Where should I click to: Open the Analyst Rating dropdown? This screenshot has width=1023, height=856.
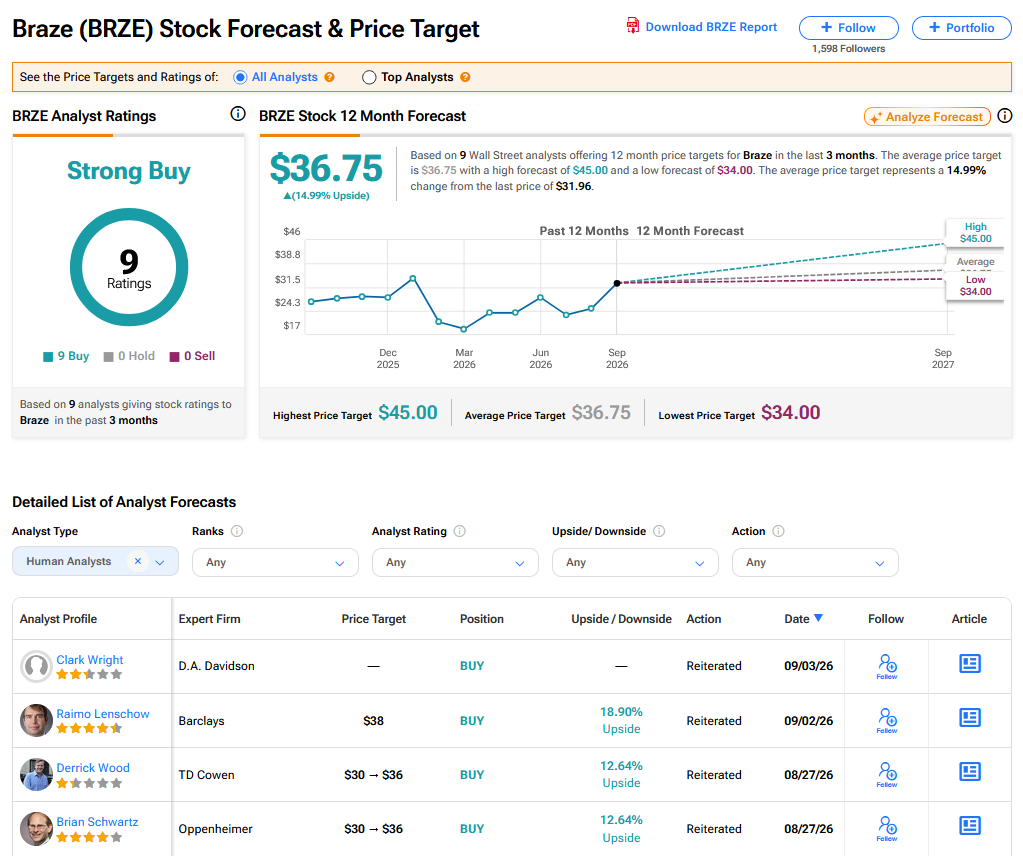(x=455, y=562)
